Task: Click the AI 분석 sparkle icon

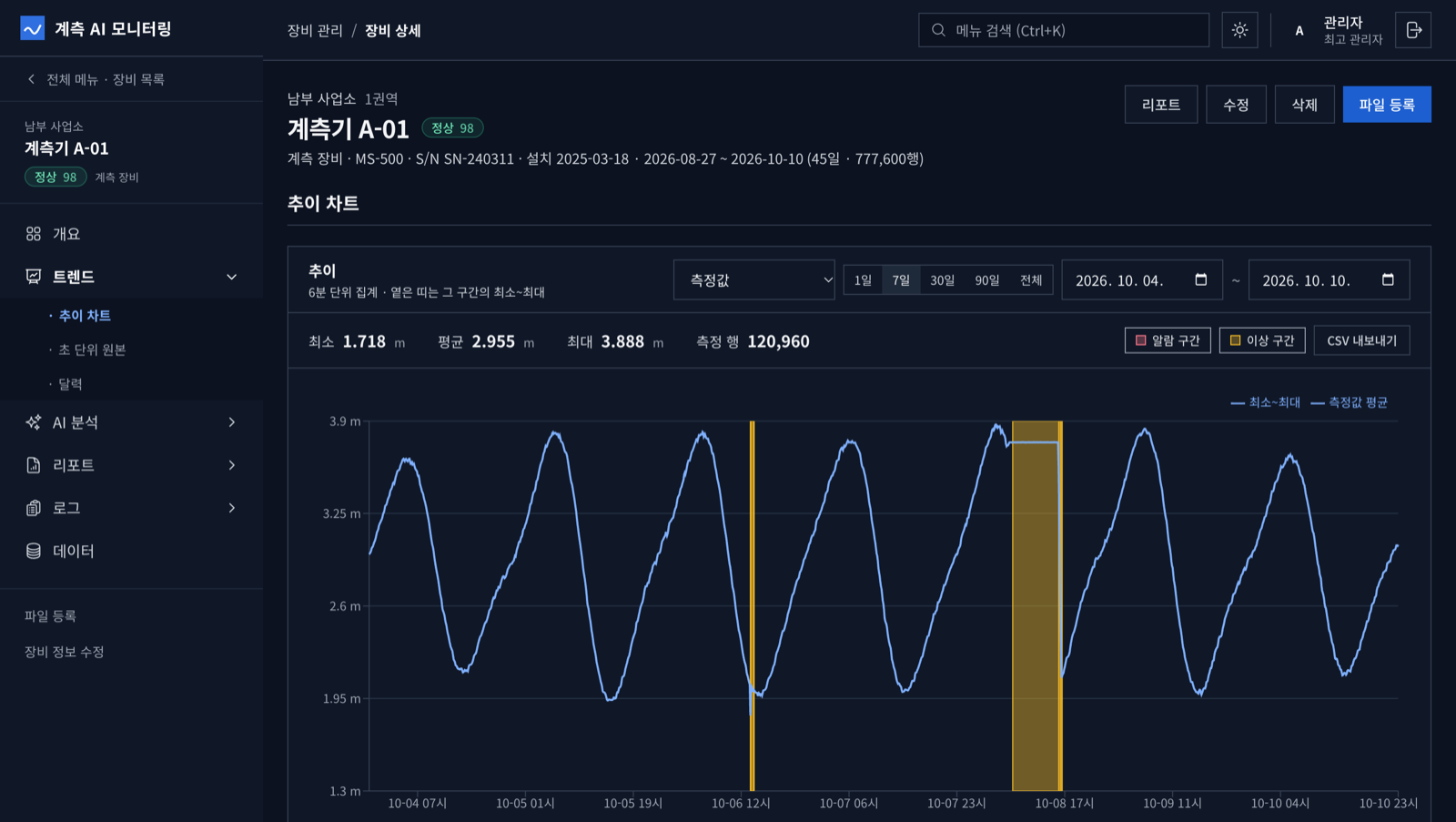Action: tap(34, 422)
